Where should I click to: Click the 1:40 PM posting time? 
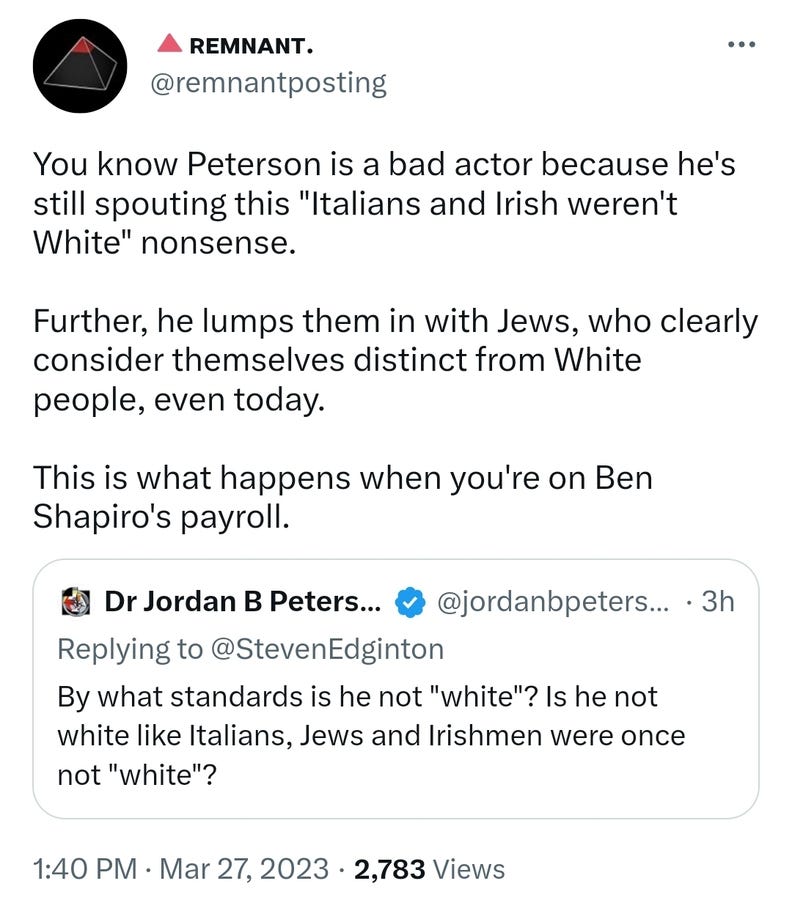pos(83,869)
